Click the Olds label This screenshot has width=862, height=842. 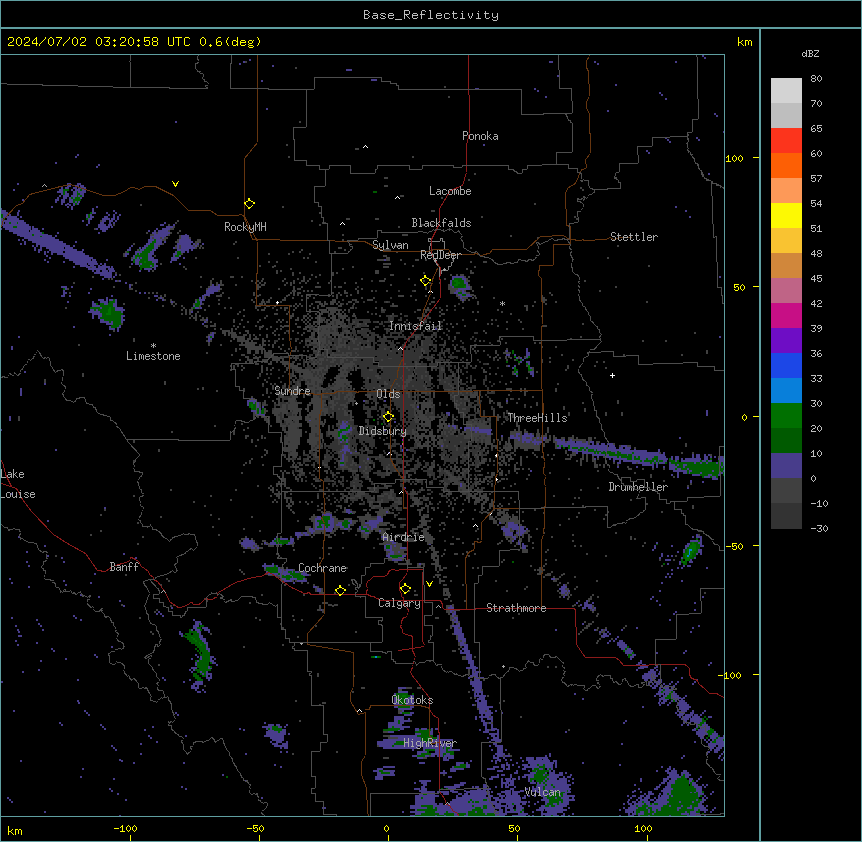coord(388,394)
